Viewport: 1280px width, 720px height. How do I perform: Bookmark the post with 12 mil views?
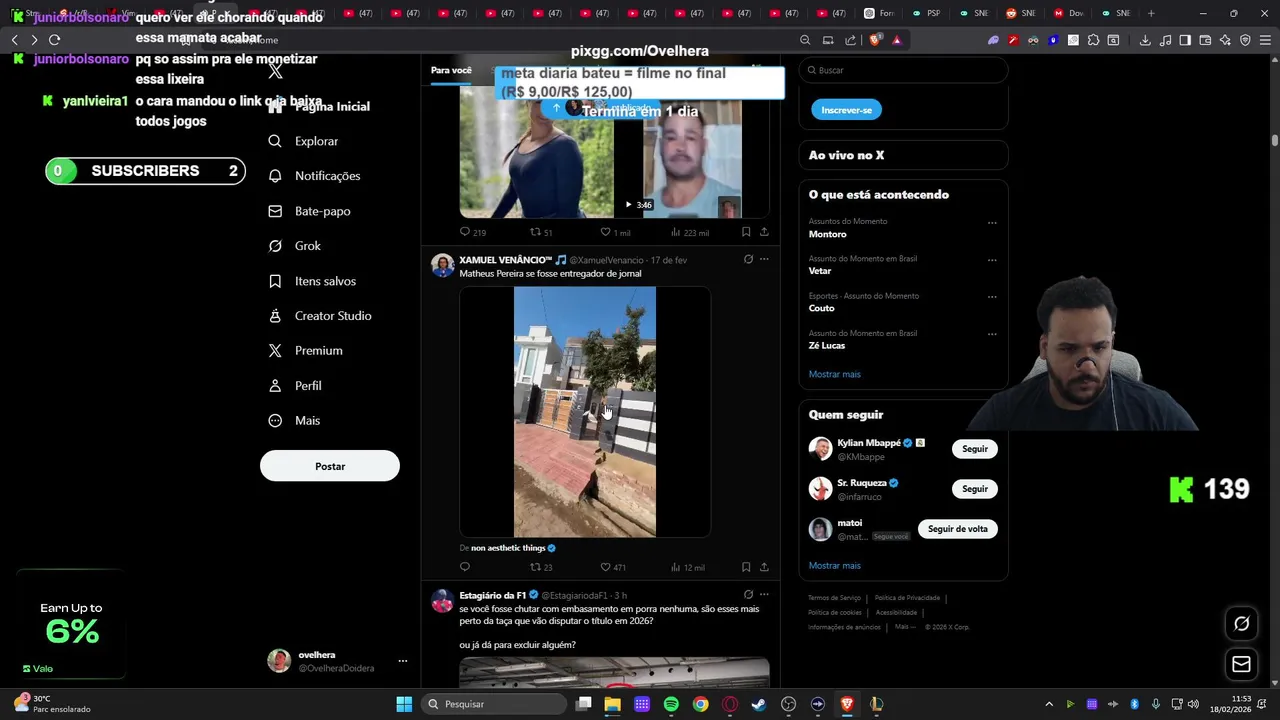pyautogui.click(x=746, y=567)
